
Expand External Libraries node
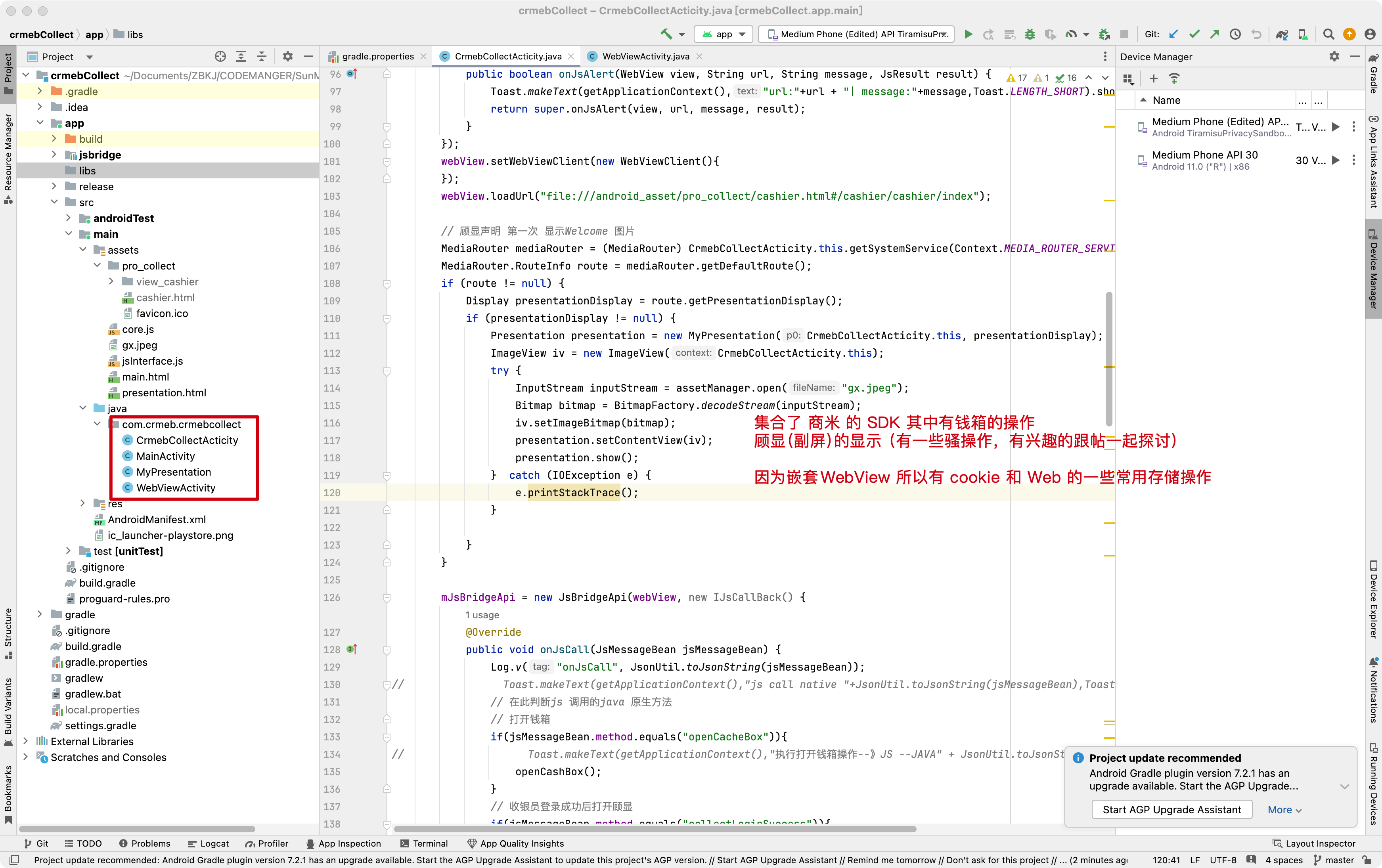[25, 741]
